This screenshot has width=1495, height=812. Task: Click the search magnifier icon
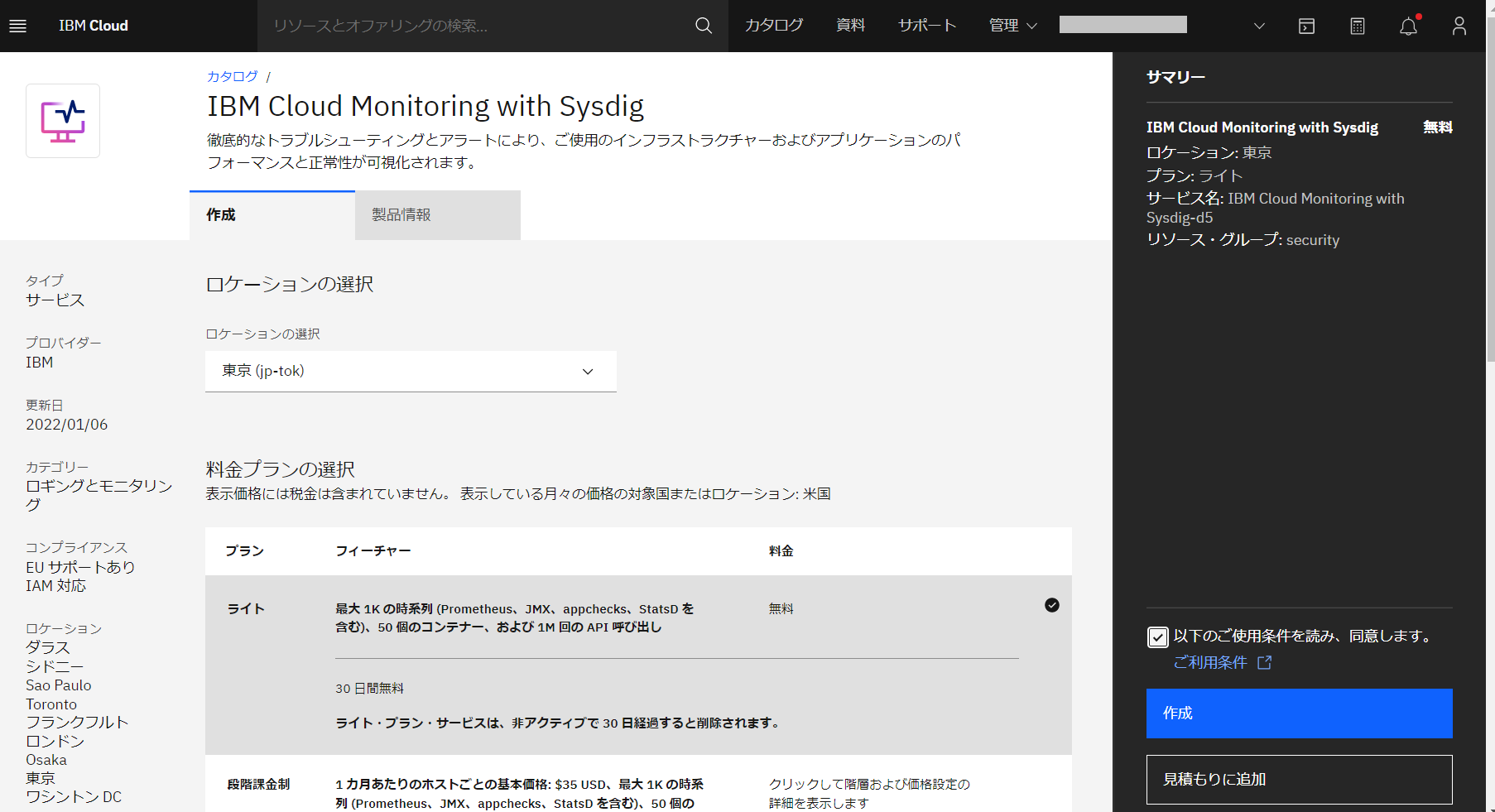coord(704,26)
